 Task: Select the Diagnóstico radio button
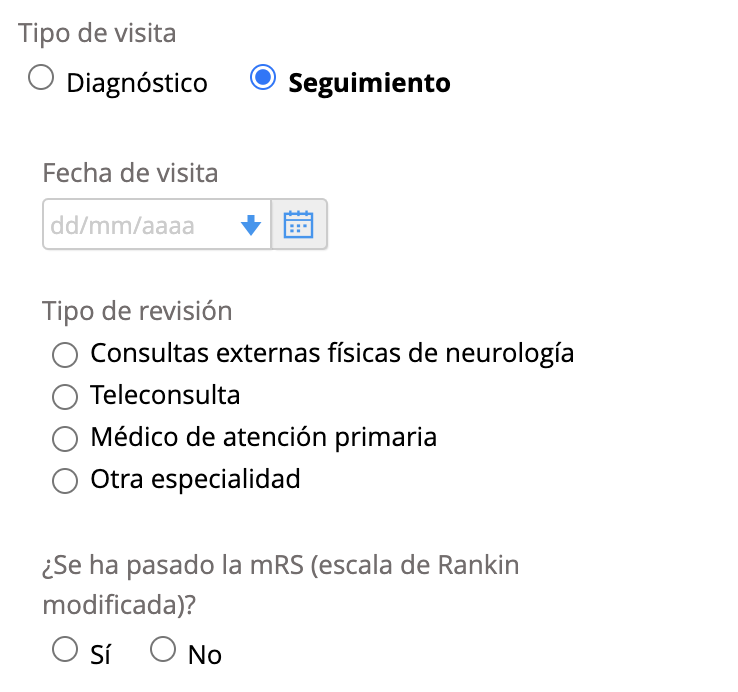tap(41, 77)
